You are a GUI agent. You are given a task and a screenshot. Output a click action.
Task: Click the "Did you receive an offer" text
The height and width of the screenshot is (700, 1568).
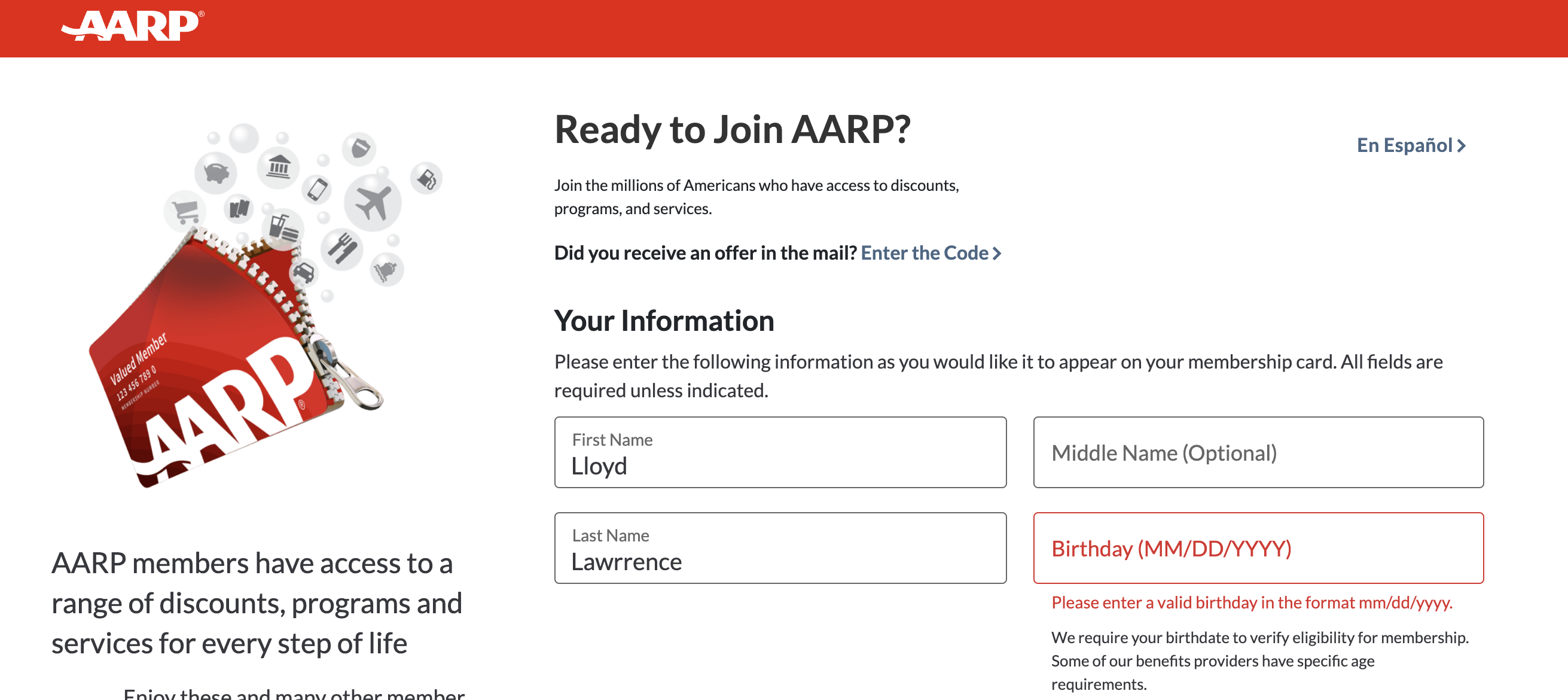706,253
